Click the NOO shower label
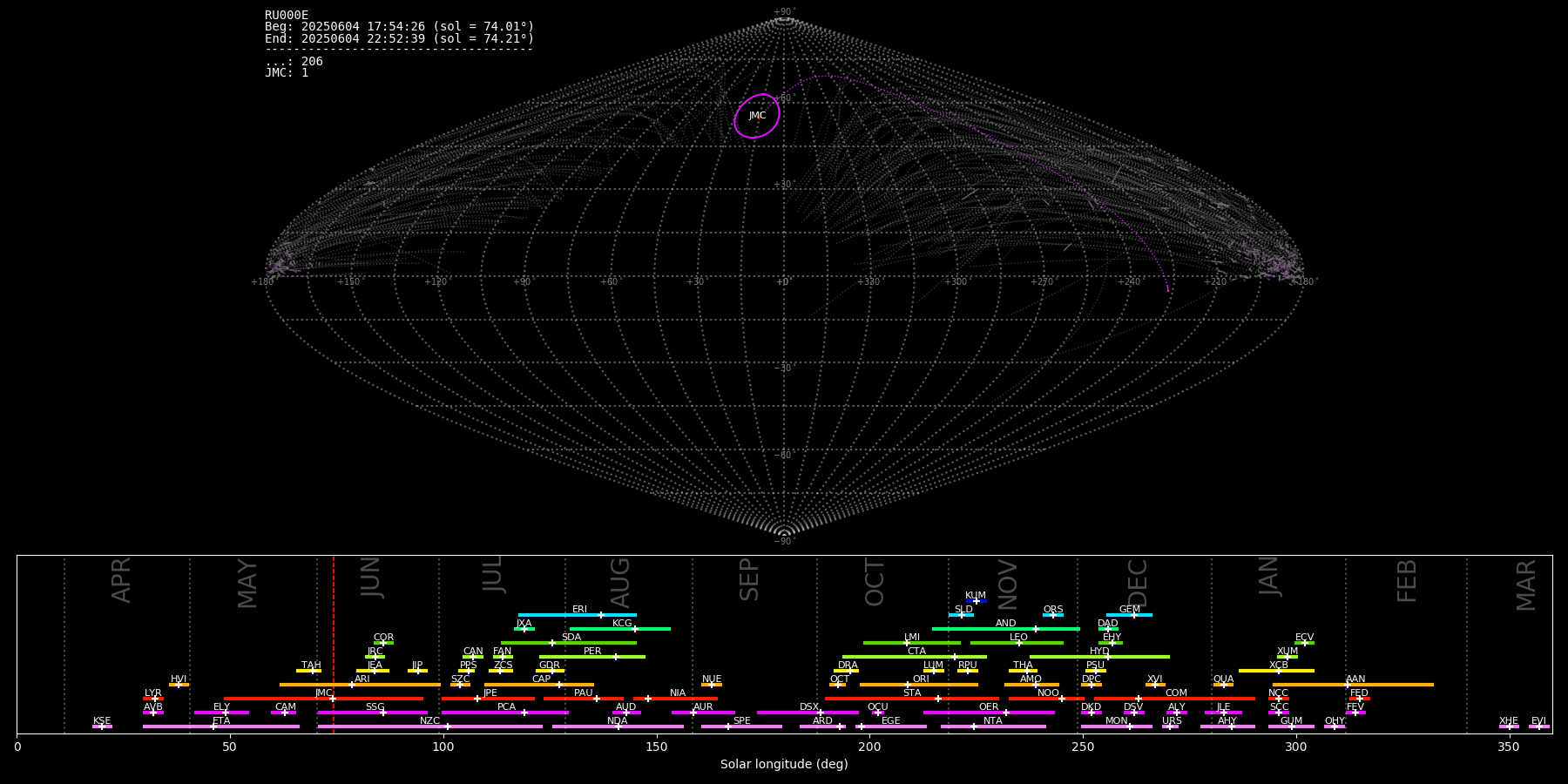This screenshot has height=784, width=1568. [x=1048, y=693]
